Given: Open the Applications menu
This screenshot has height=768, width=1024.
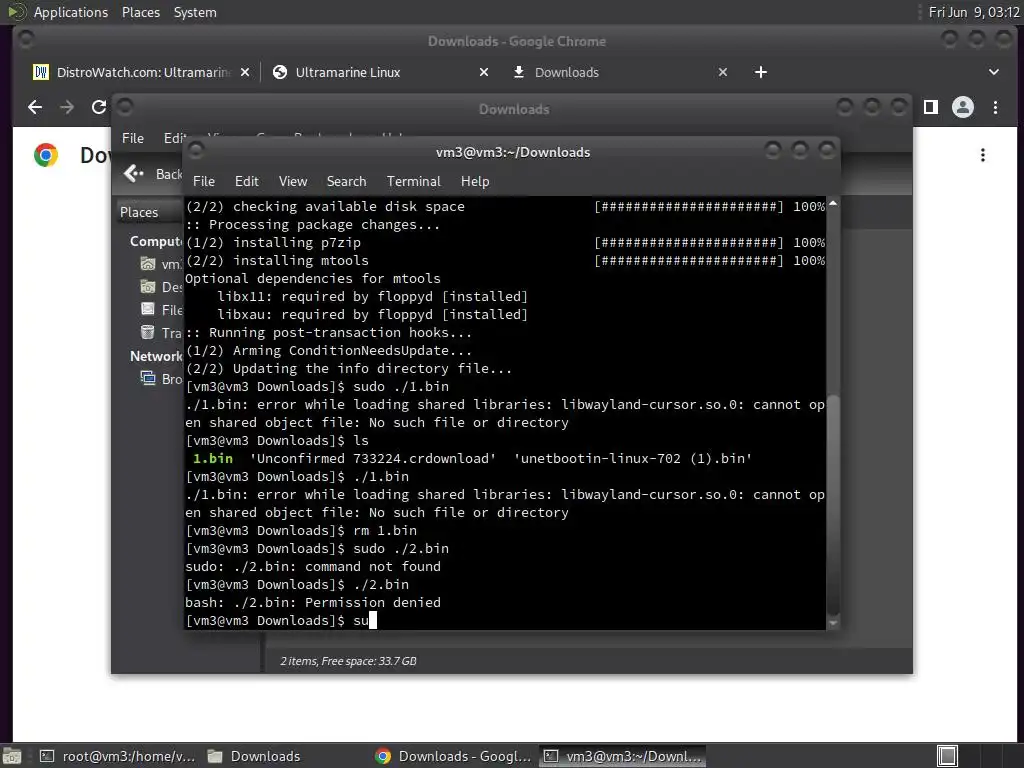Looking at the screenshot, I should [x=71, y=12].
